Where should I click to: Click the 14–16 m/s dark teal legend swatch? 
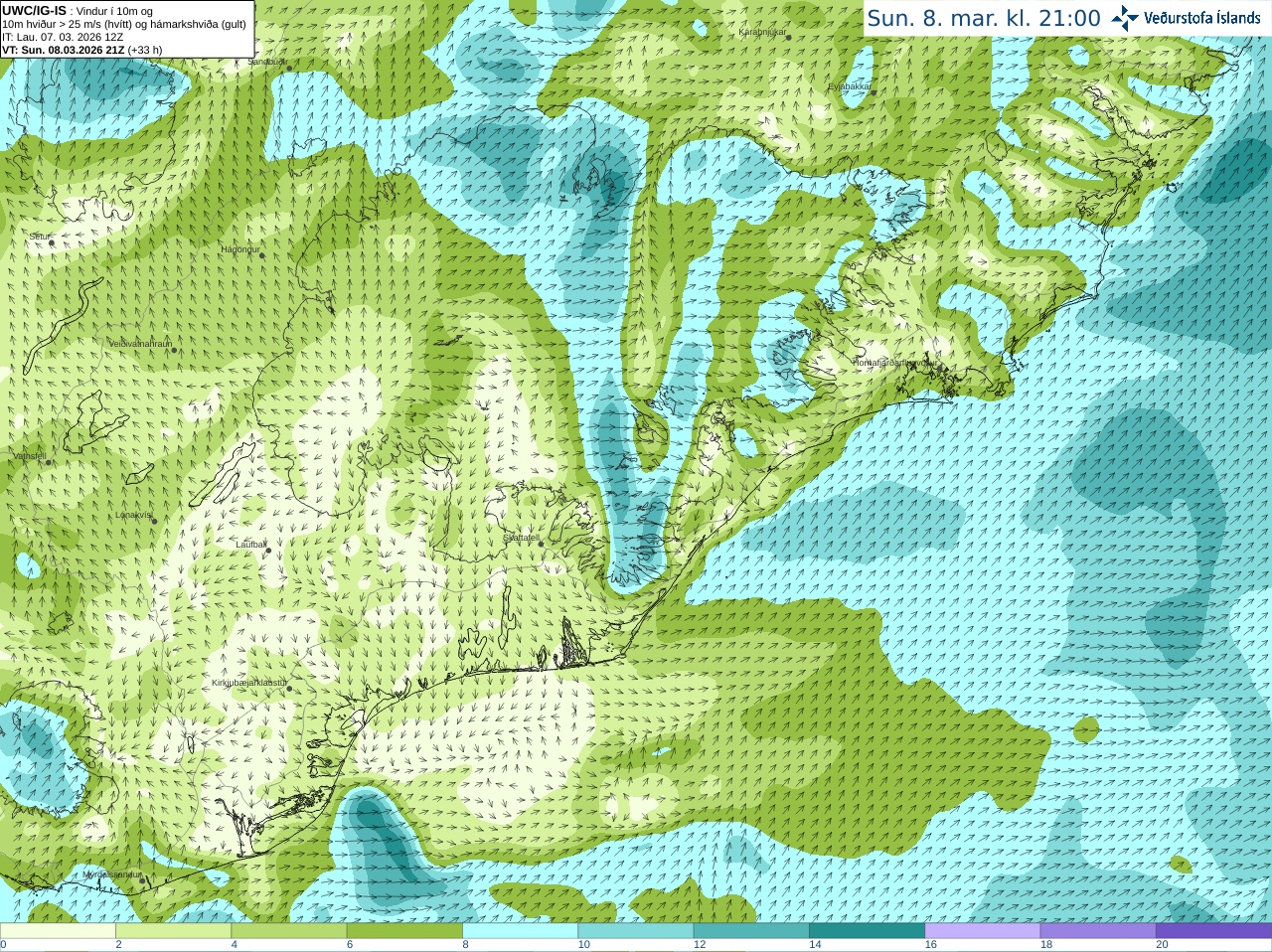pos(867,931)
